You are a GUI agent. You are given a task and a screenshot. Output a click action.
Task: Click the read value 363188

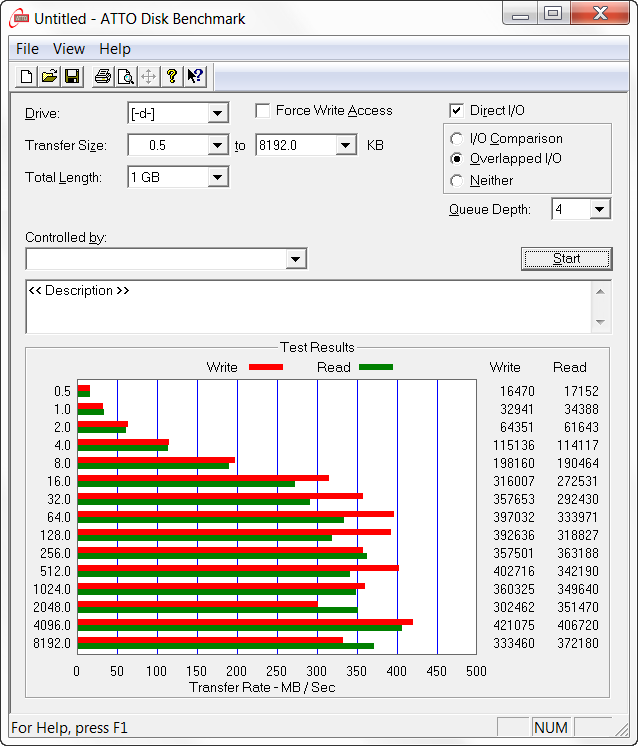point(578,553)
